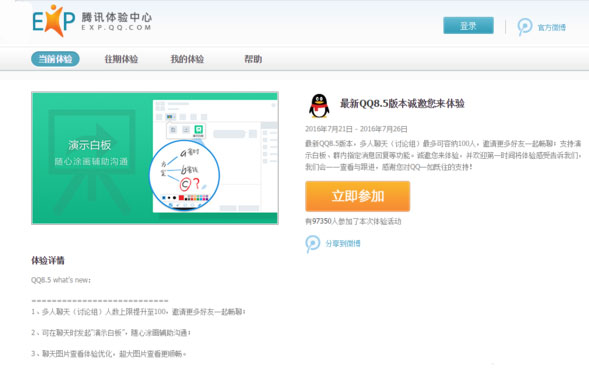This screenshot has height=377, width=589.
Task: Click list item 2 about 演示白板
Action: (x=111, y=333)
